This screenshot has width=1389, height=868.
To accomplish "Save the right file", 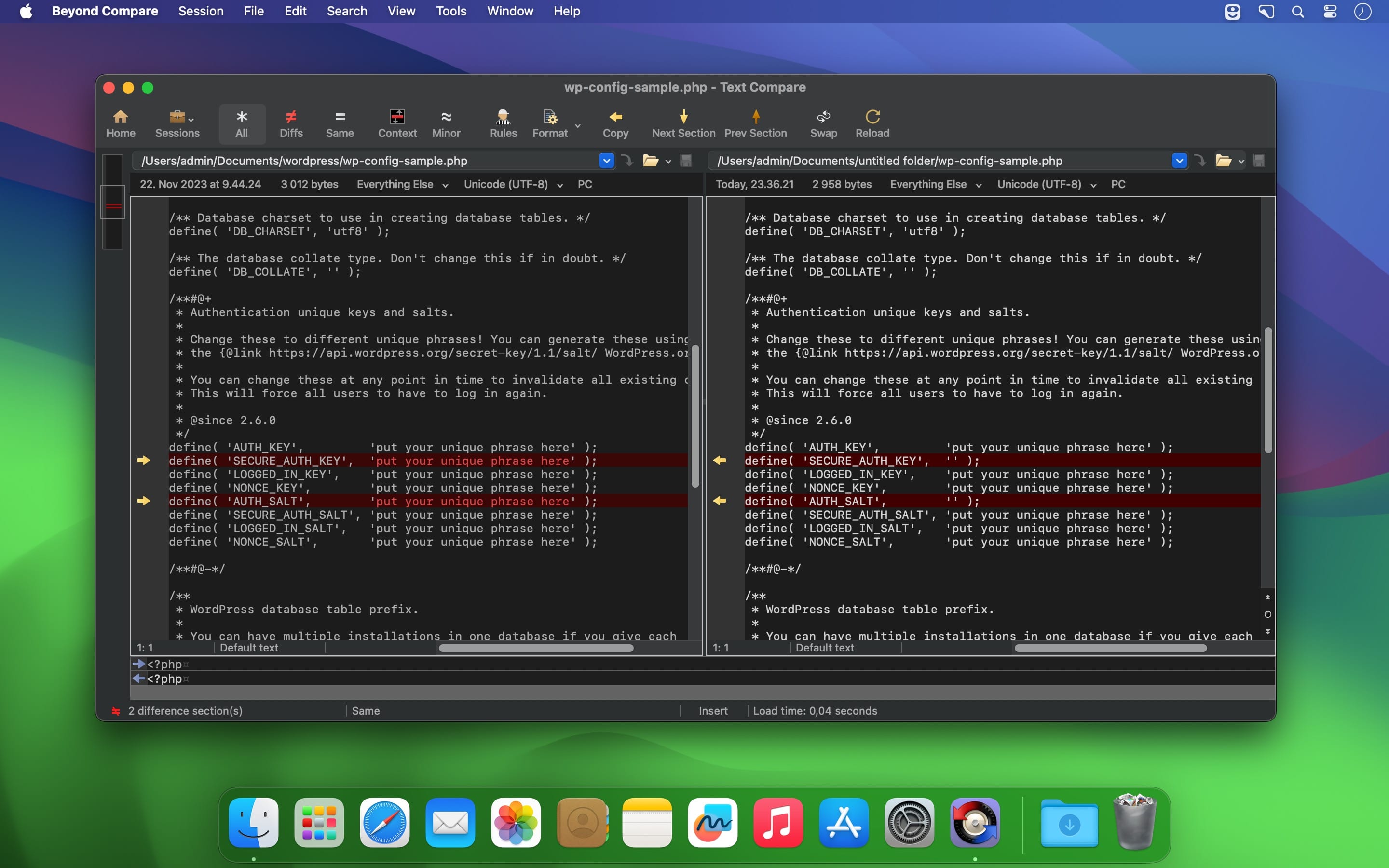I will [x=1259, y=161].
